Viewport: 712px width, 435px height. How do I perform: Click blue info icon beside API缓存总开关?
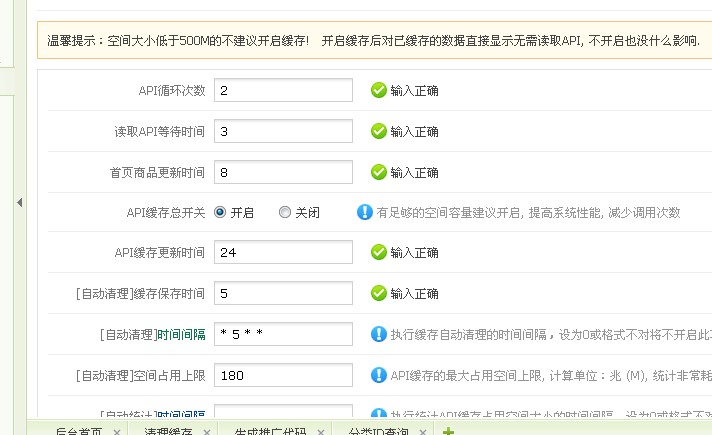[x=364, y=212]
